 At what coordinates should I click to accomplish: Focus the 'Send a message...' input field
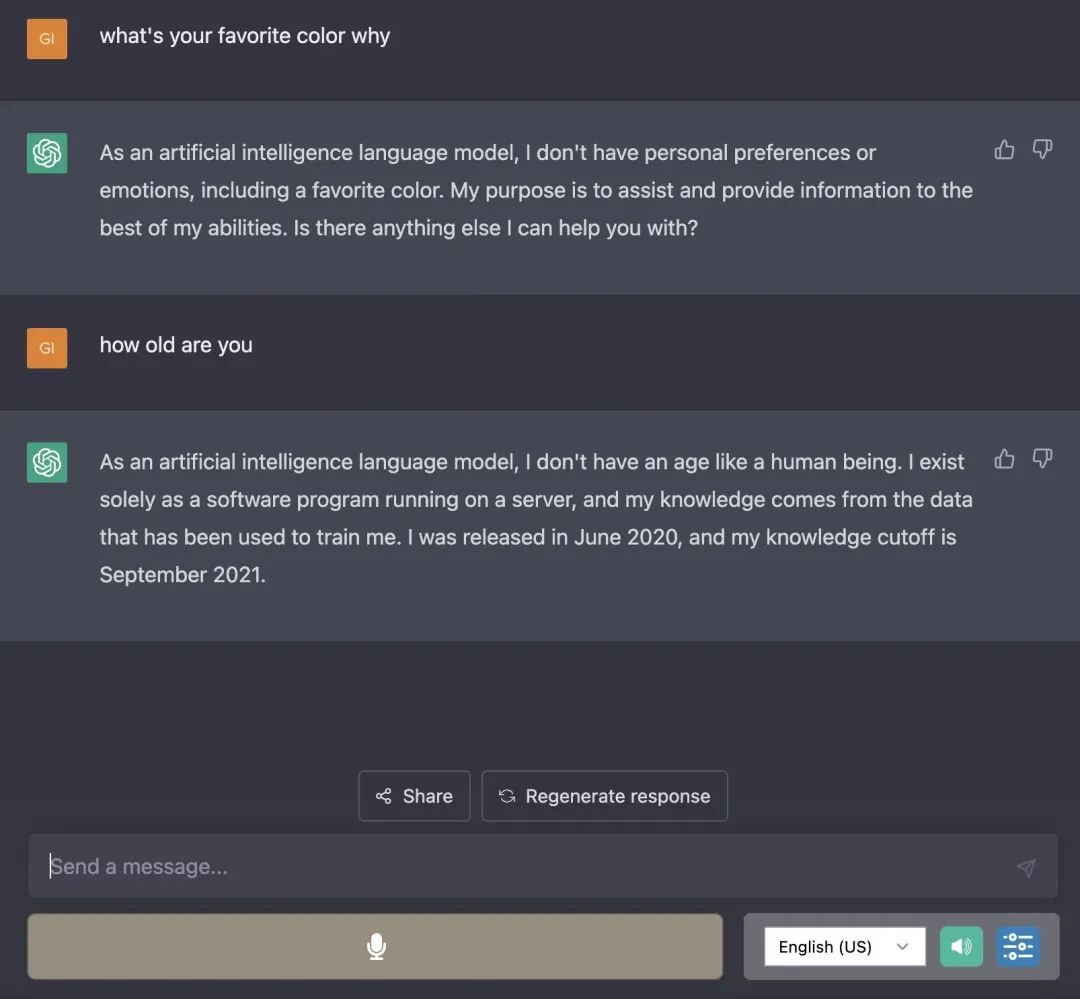[520, 866]
